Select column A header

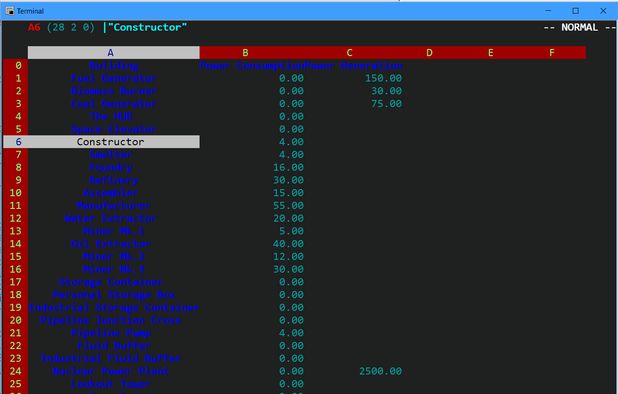click(x=114, y=52)
